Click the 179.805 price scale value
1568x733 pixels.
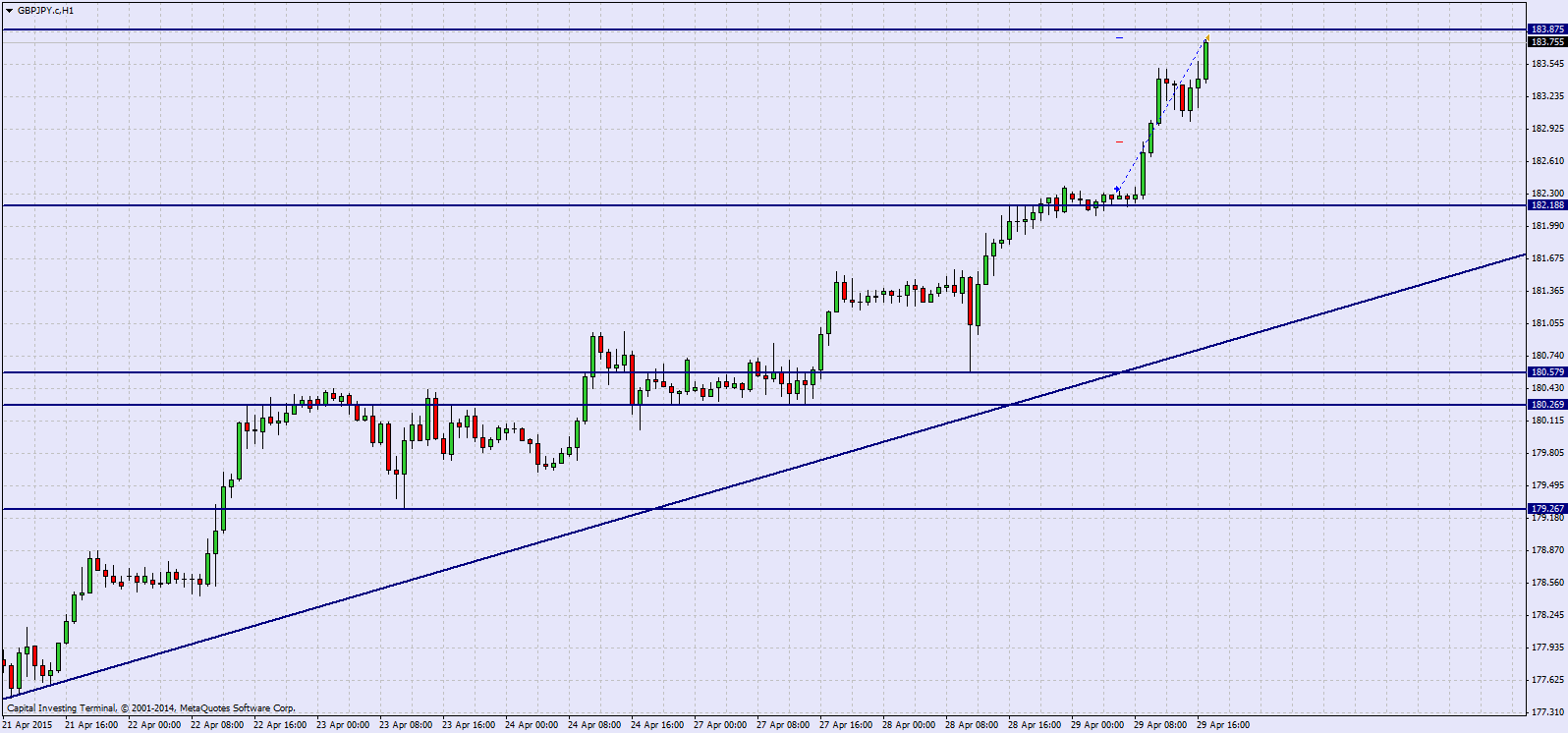1547,453
